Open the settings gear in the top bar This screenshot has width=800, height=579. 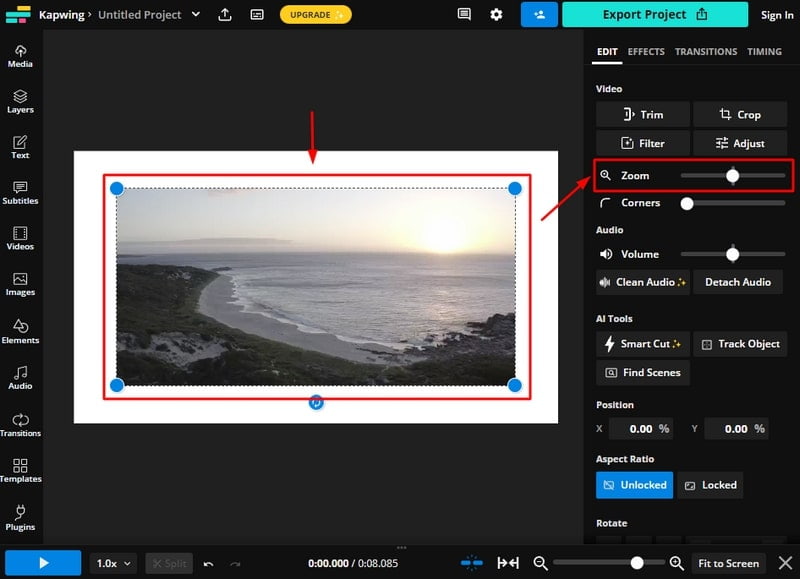tap(497, 15)
